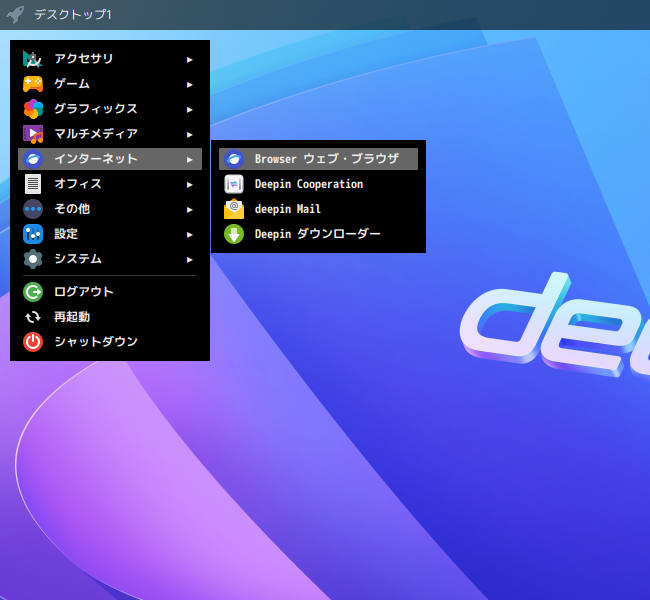Screen dimensions: 650x600
Task: Click the デスクトップ1 desktop label
Action: (73, 15)
